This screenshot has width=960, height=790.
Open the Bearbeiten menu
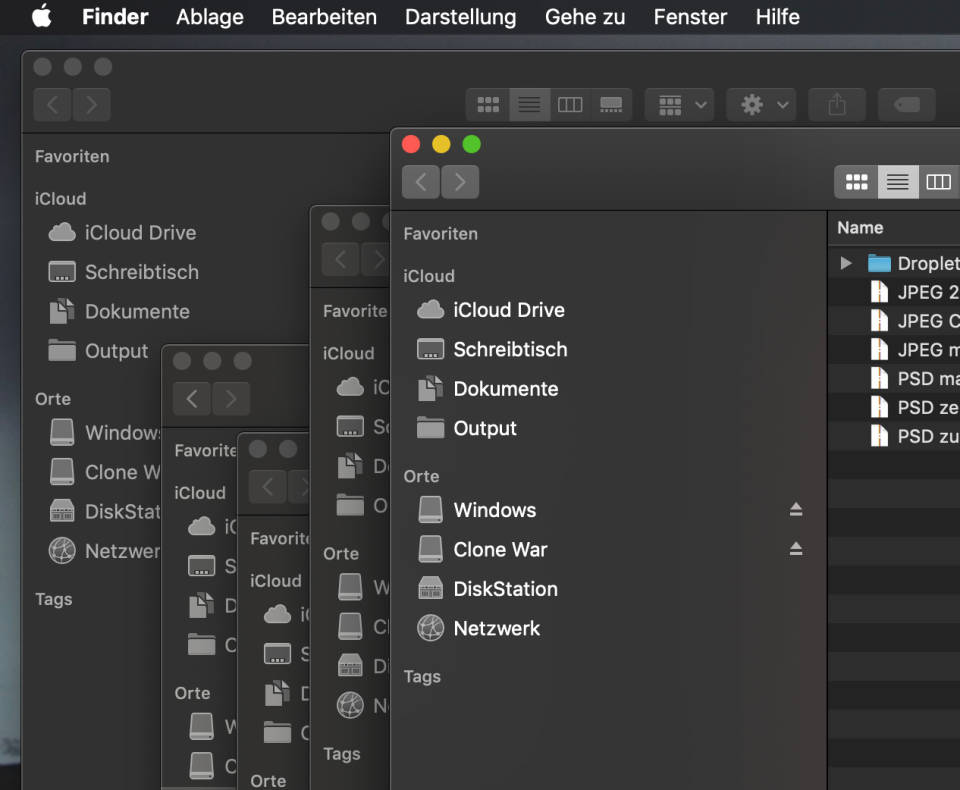[x=324, y=17]
